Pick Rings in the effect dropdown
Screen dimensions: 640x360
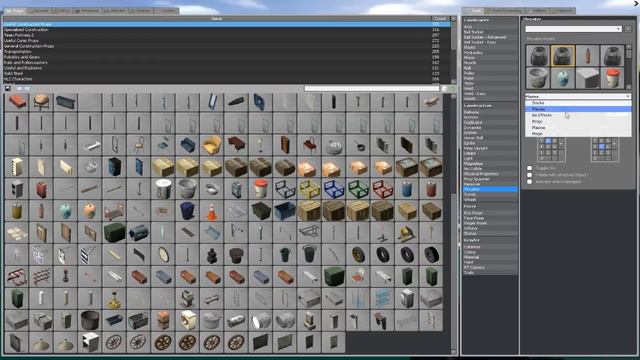(x=578, y=121)
